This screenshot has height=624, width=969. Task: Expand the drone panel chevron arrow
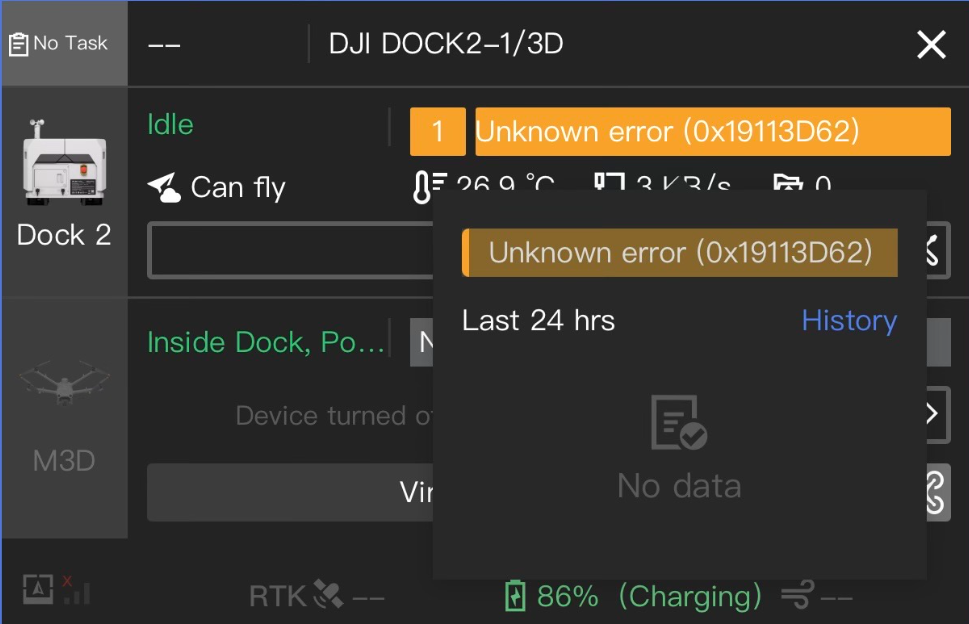click(x=933, y=414)
